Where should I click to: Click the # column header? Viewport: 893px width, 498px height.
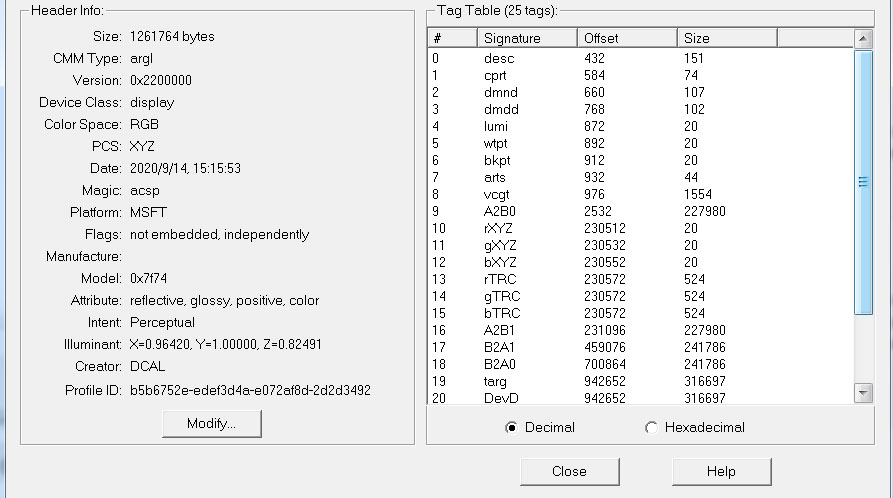pos(451,38)
